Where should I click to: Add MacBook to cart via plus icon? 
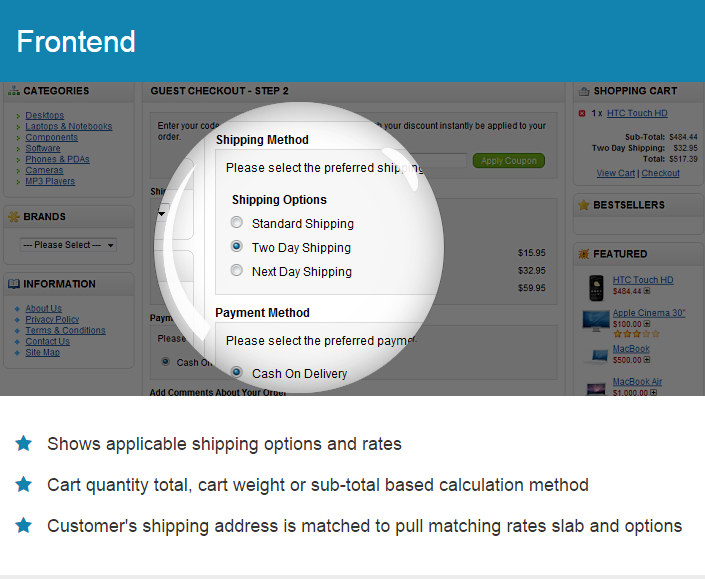pos(647,360)
